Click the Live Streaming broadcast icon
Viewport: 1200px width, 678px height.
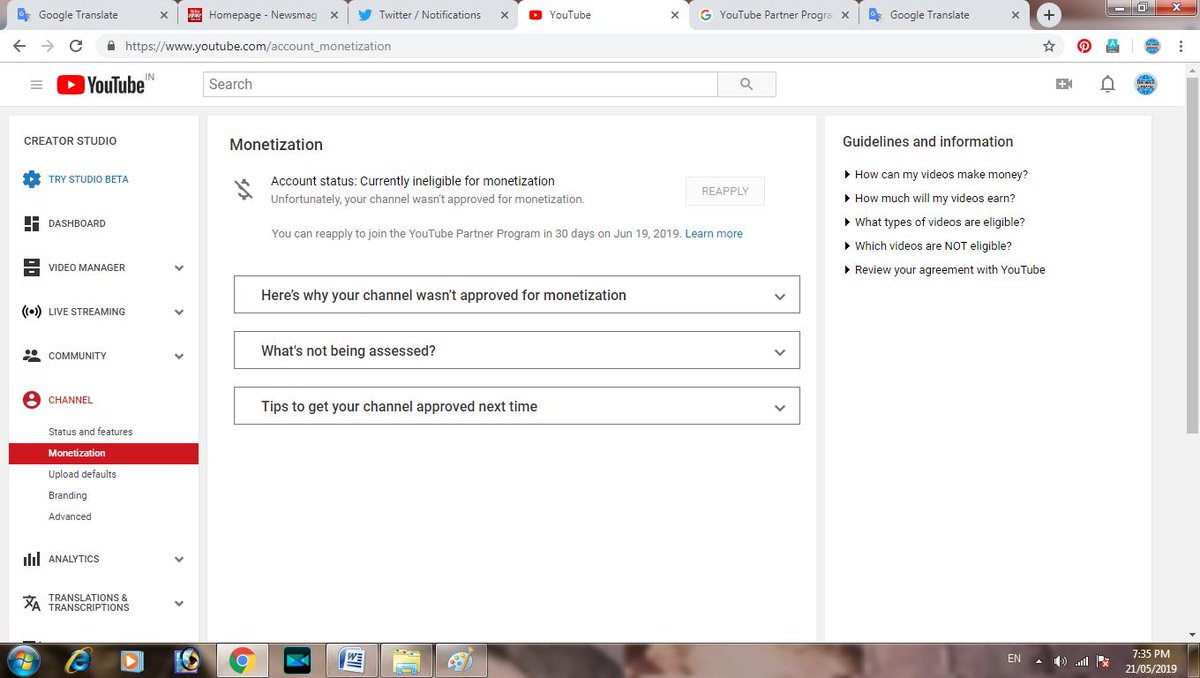[31, 312]
